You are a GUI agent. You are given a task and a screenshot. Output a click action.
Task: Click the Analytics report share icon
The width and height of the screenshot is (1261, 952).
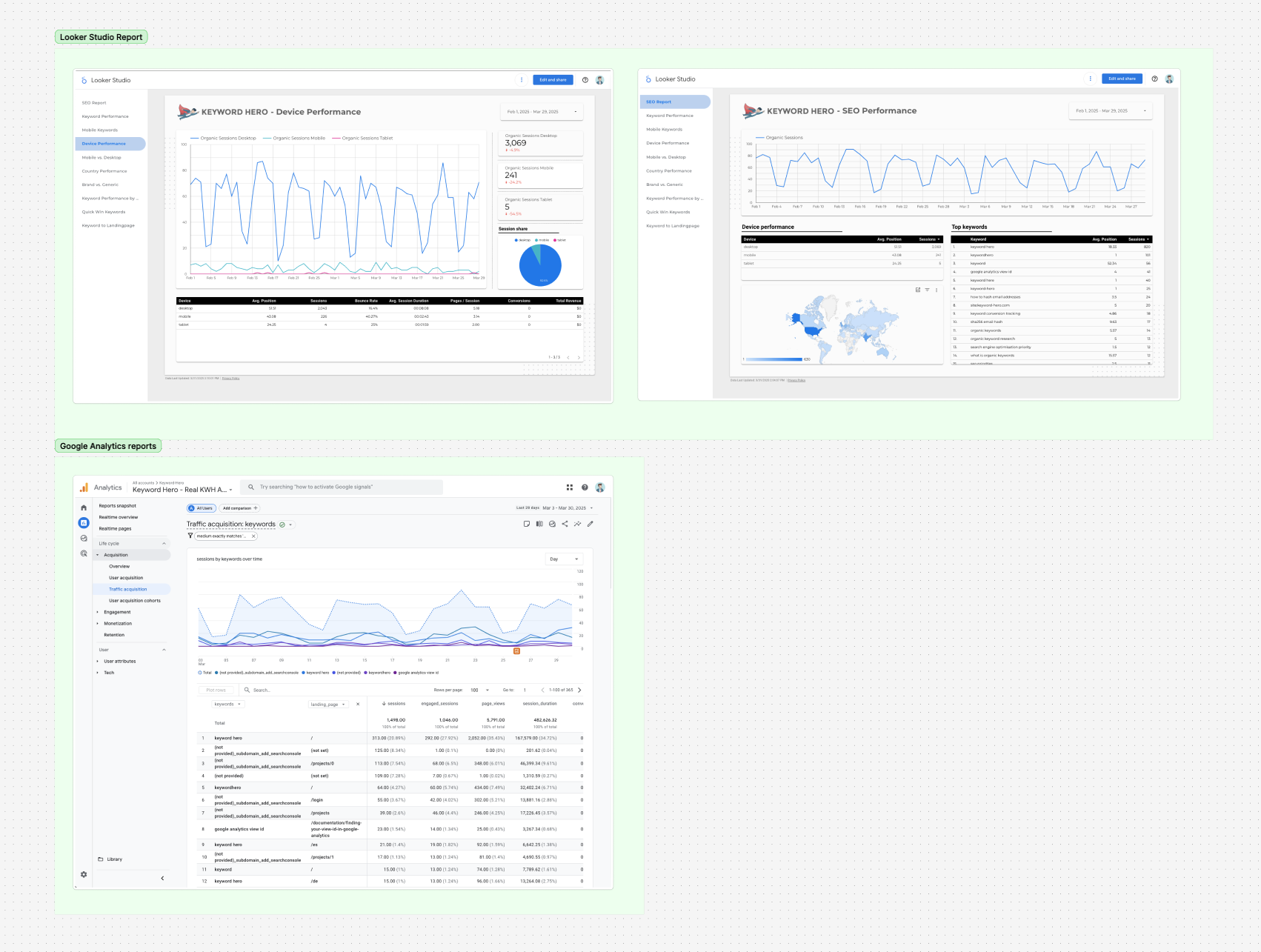565,524
